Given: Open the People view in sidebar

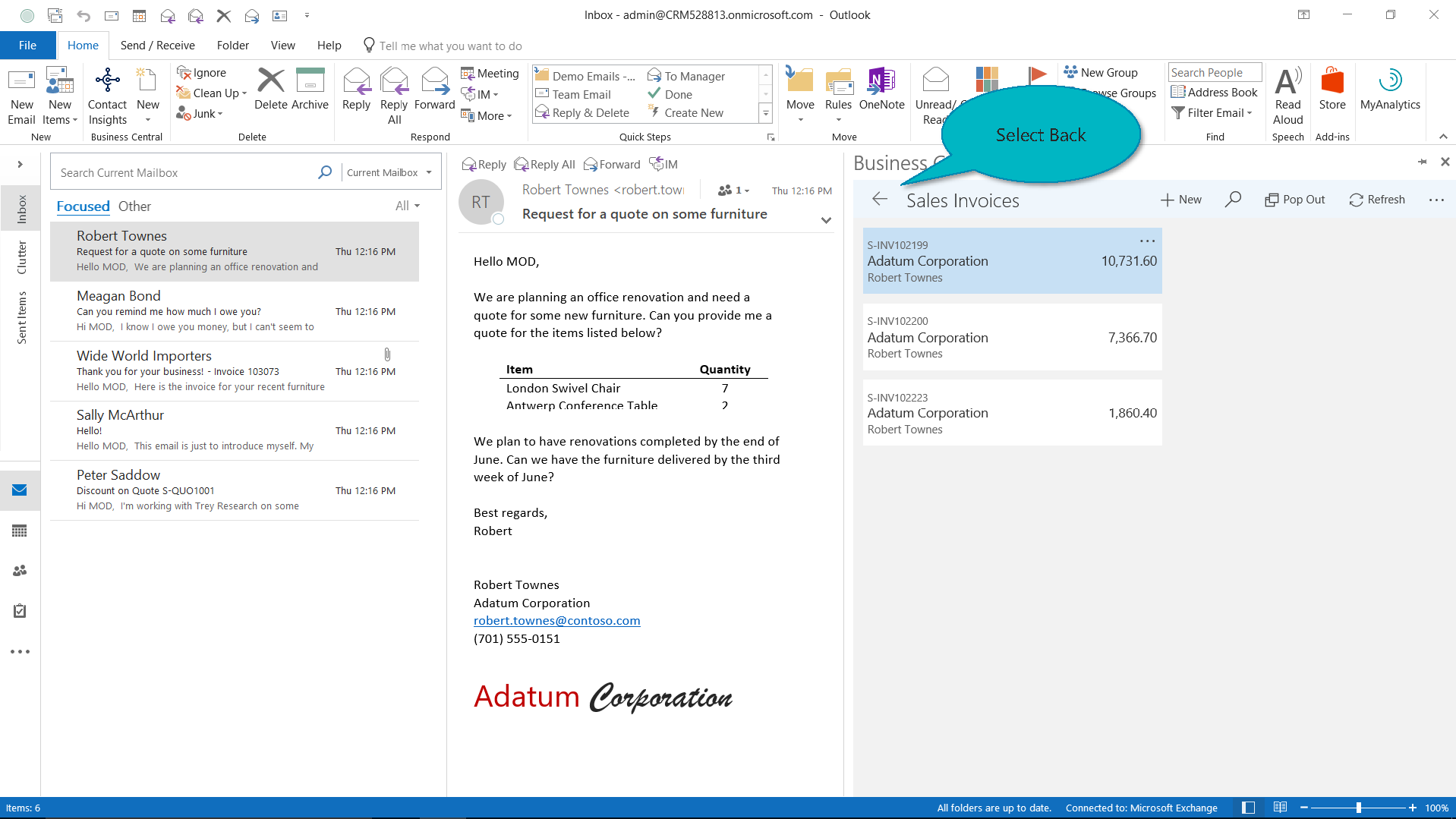Looking at the screenshot, I should tap(20, 571).
